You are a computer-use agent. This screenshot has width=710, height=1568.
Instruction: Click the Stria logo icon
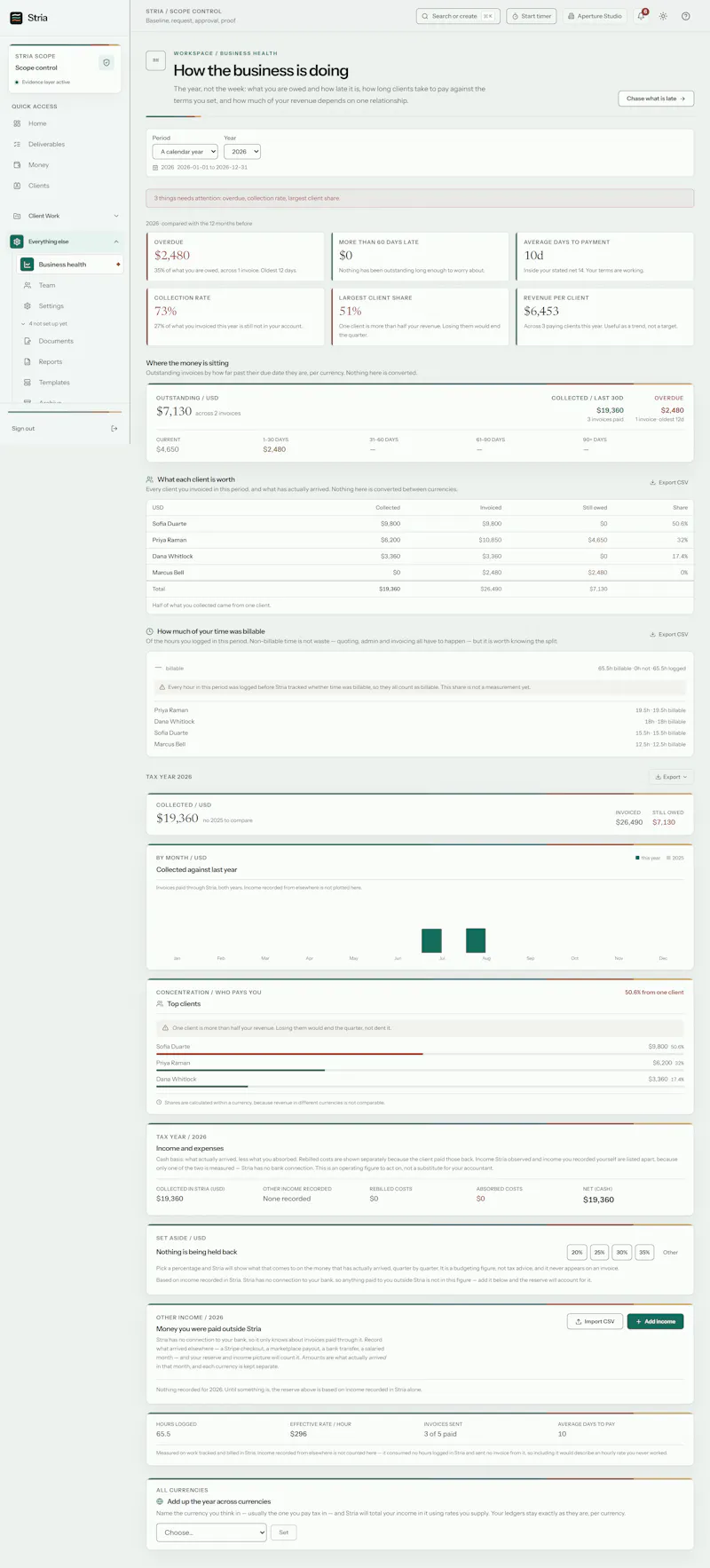click(16, 18)
